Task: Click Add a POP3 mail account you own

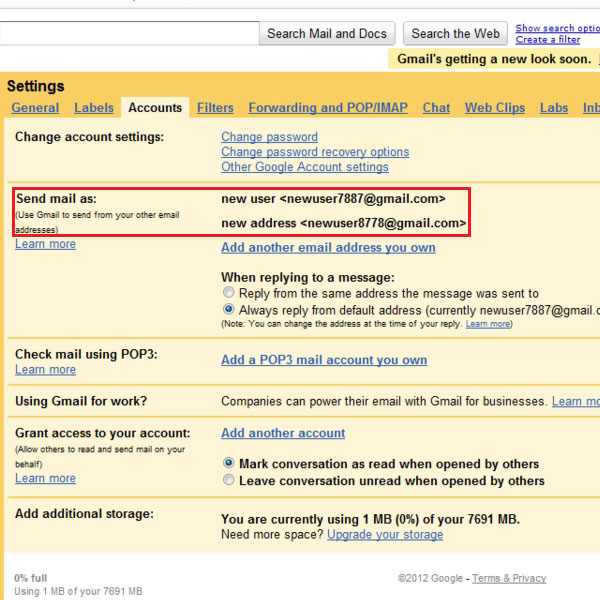Action: (324, 360)
